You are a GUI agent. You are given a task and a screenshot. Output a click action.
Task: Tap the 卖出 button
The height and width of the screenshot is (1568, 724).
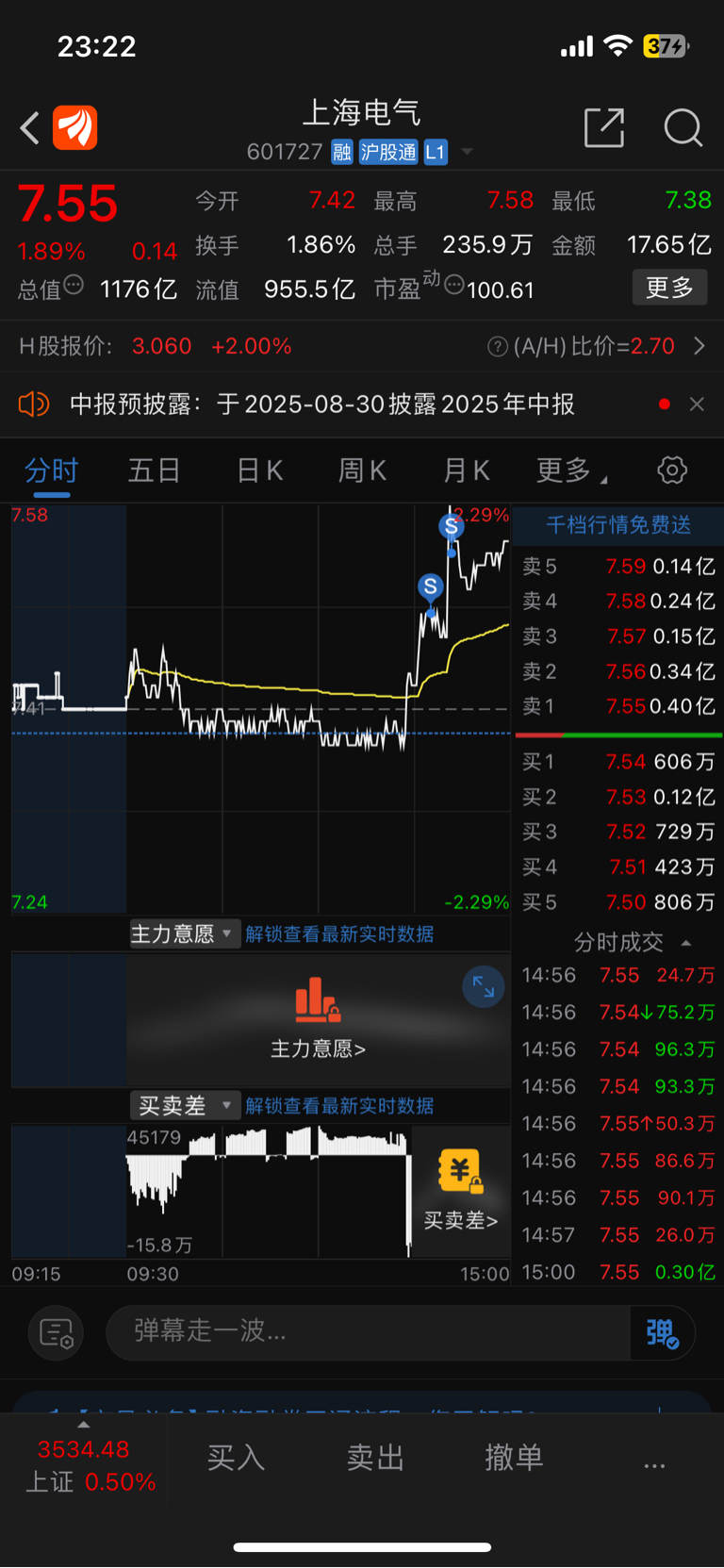pos(375,1458)
